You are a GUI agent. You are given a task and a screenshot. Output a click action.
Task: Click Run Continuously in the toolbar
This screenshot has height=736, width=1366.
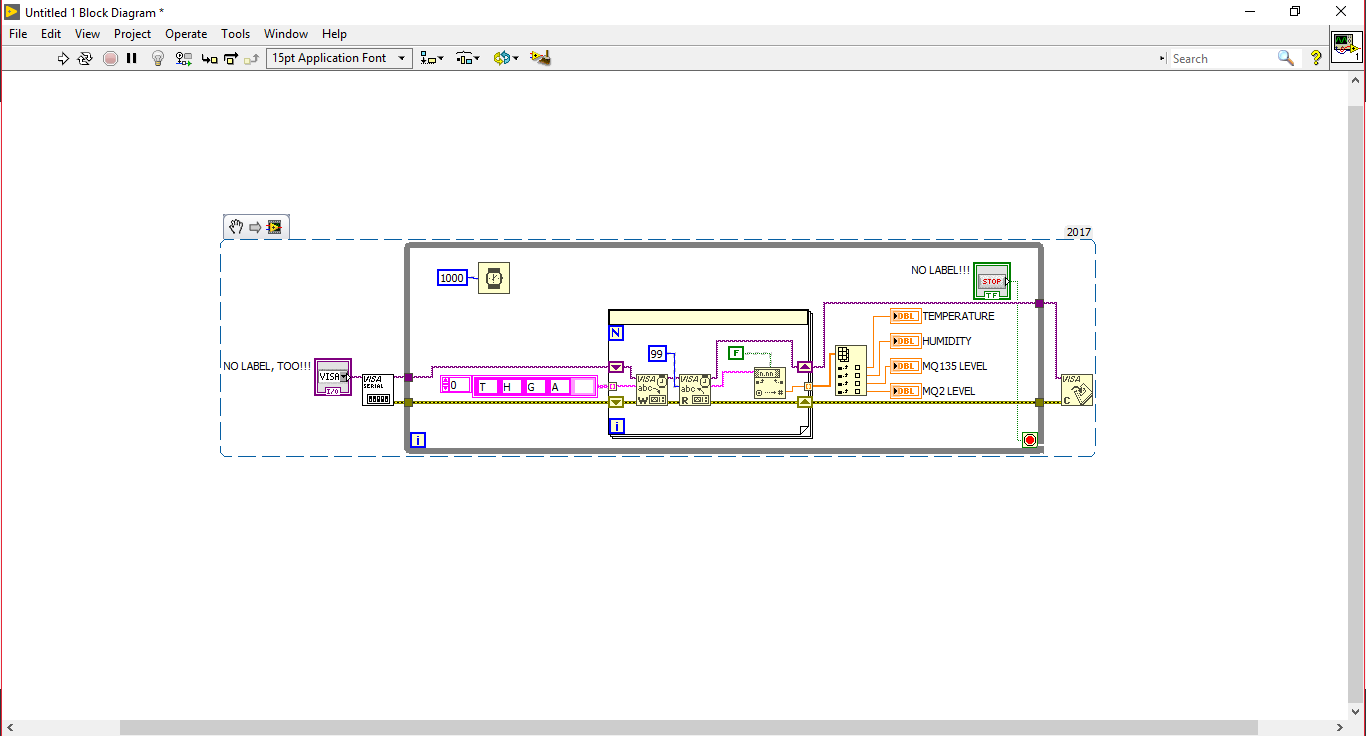point(85,59)
